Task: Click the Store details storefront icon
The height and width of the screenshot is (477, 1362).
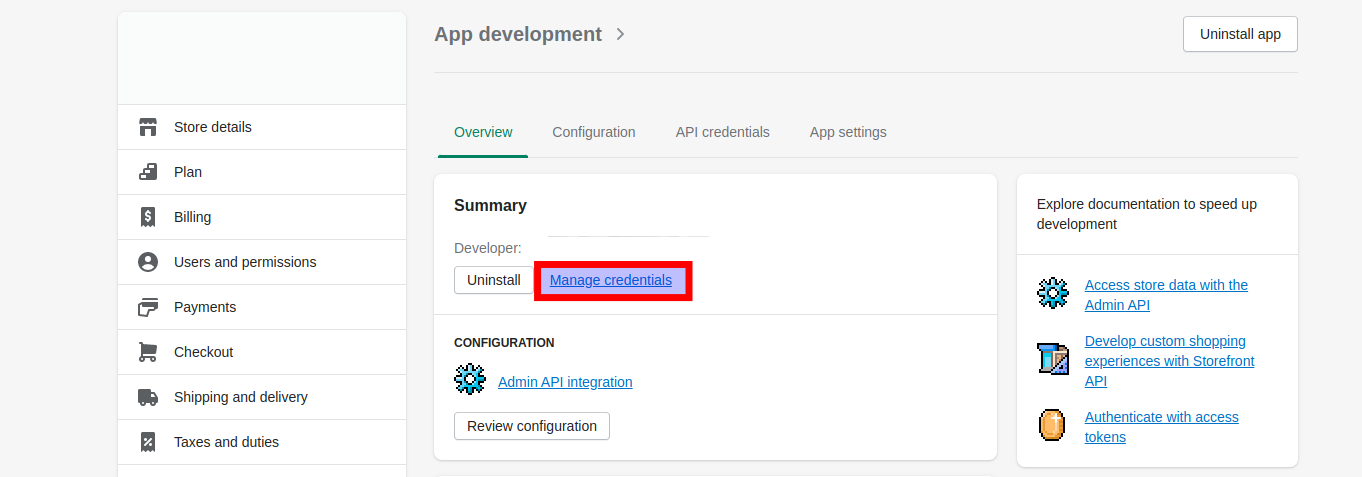Action: [148, 127]
